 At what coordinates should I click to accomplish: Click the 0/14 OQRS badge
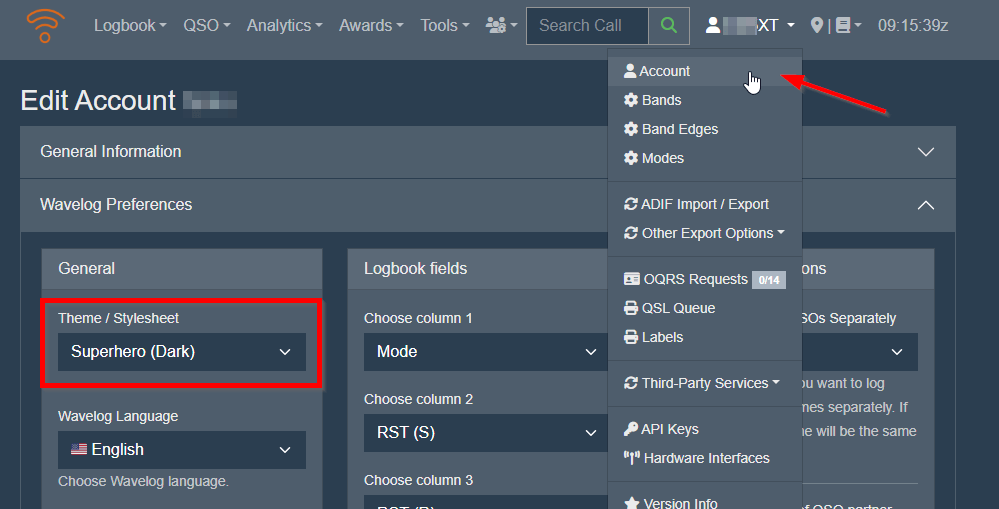(x=768, y=280)
